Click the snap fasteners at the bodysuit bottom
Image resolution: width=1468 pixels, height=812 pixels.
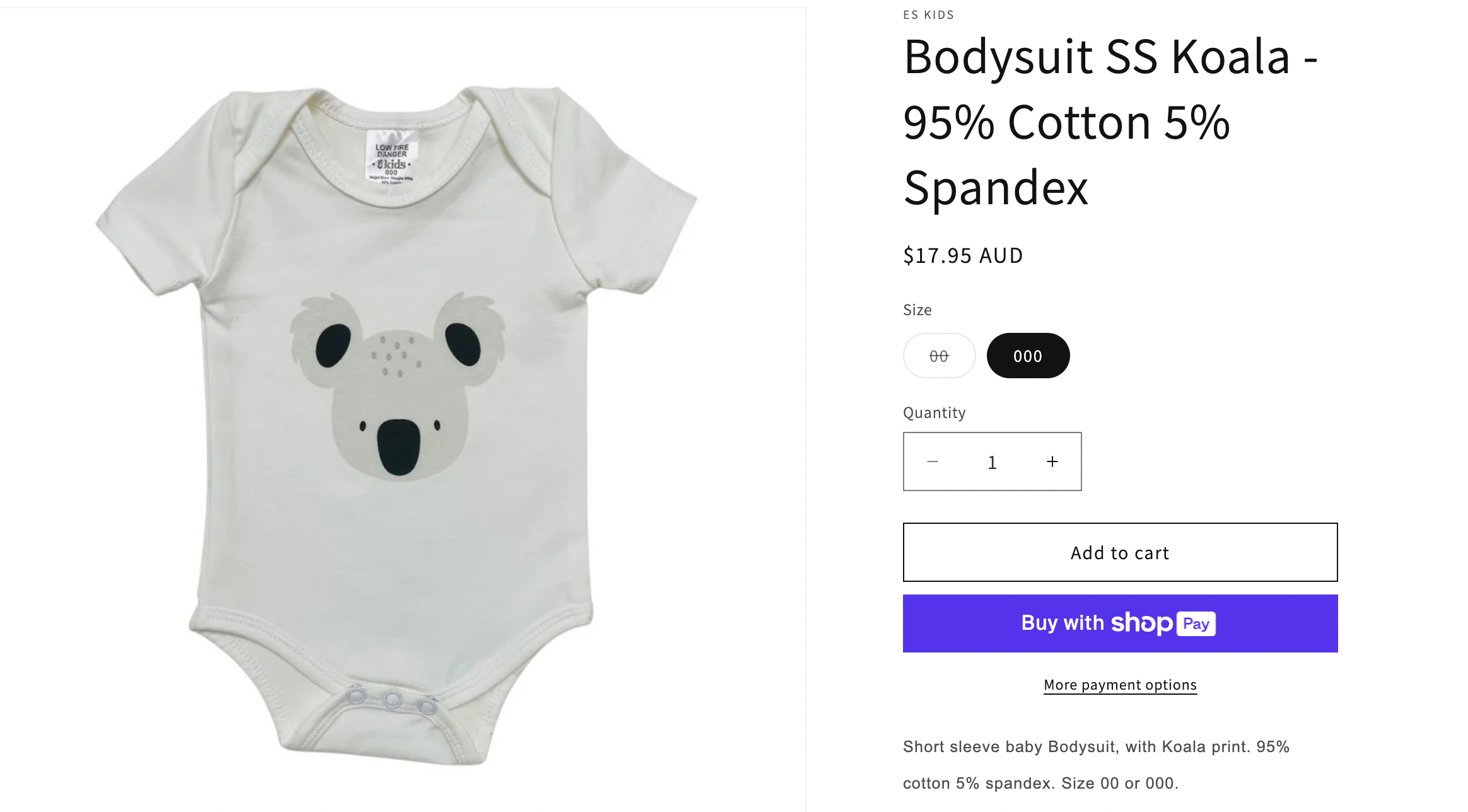pos(392,699)
